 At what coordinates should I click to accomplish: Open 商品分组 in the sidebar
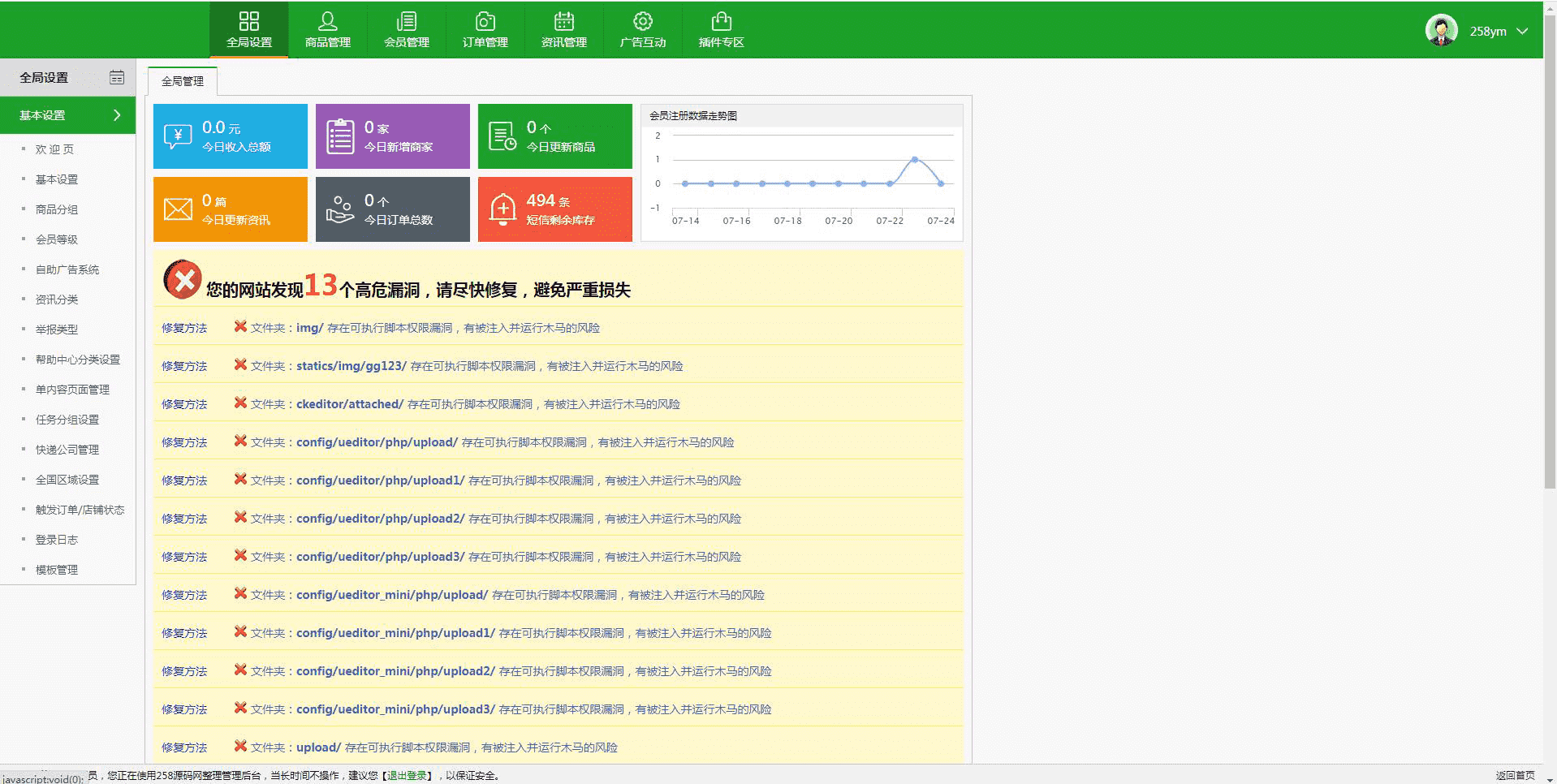[x=57, y=209]
